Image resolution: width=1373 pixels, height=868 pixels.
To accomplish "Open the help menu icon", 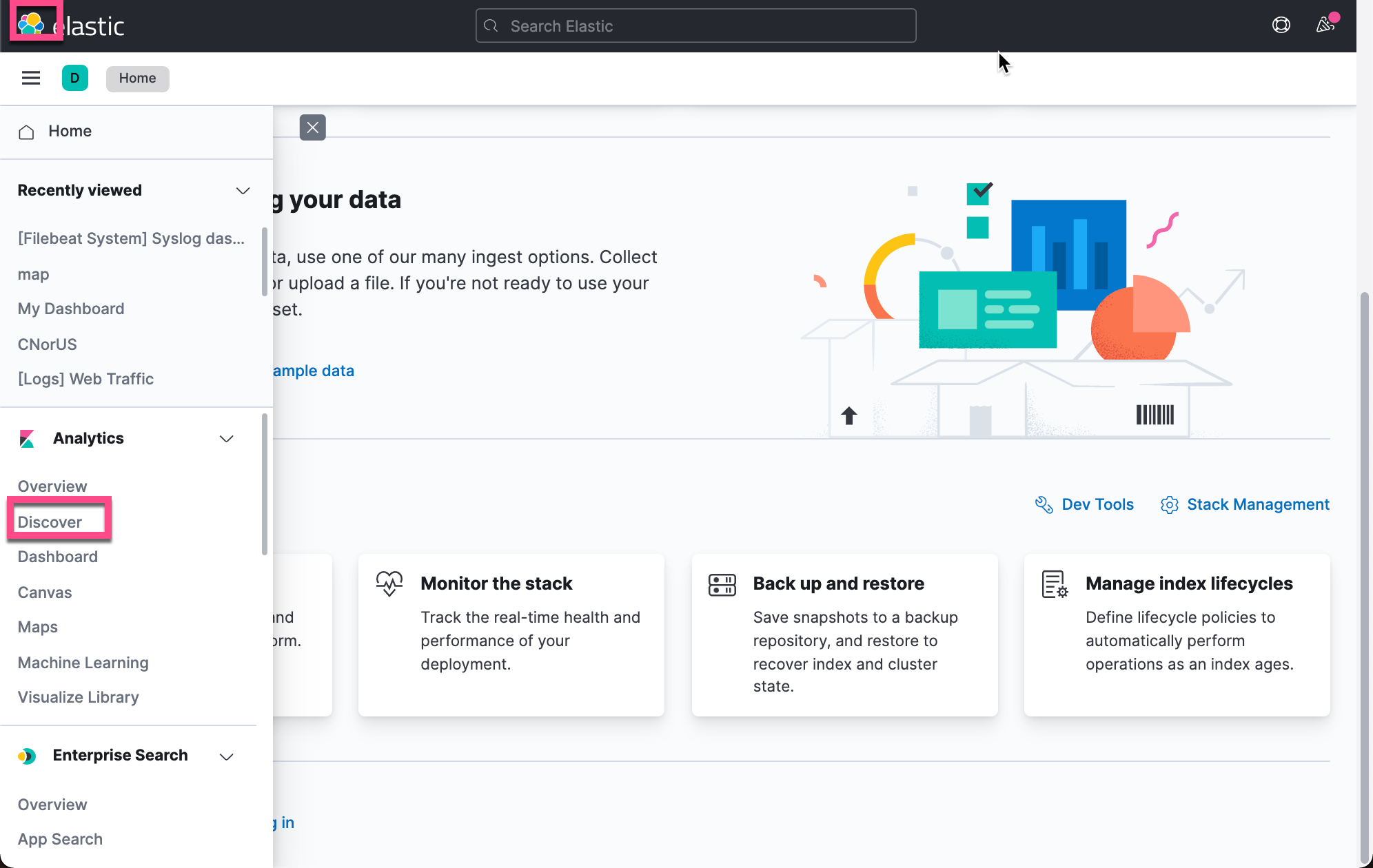I will pyautogui.click(x=1281, y=25).
